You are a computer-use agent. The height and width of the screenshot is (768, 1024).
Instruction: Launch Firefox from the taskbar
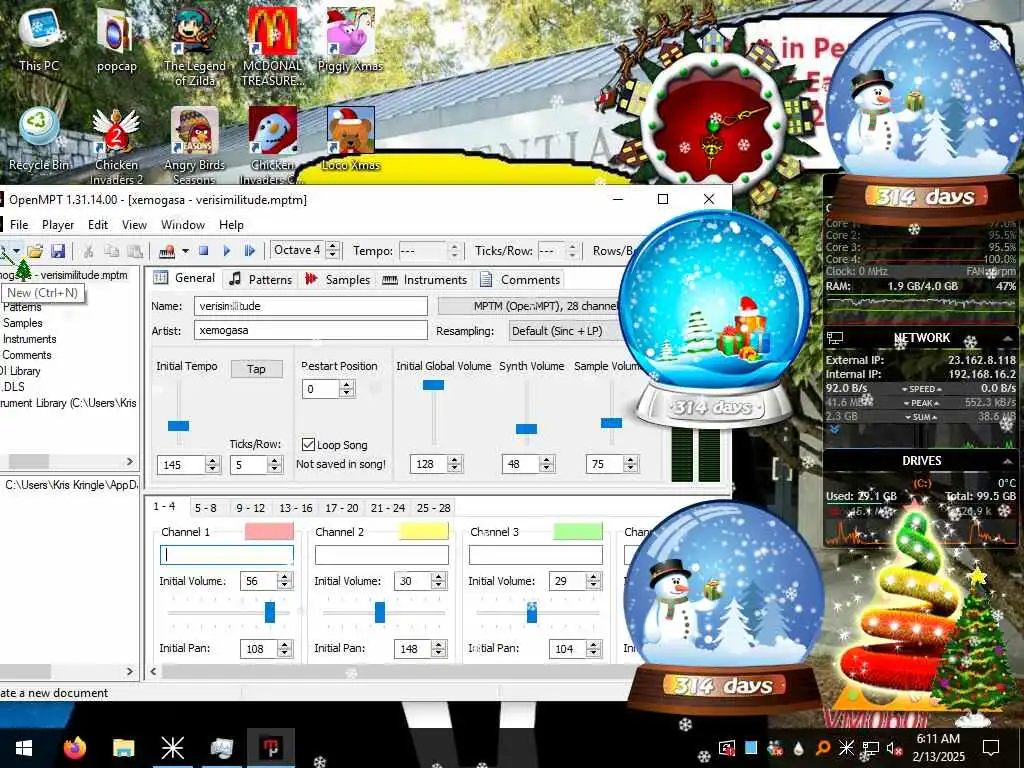[74, 748]
